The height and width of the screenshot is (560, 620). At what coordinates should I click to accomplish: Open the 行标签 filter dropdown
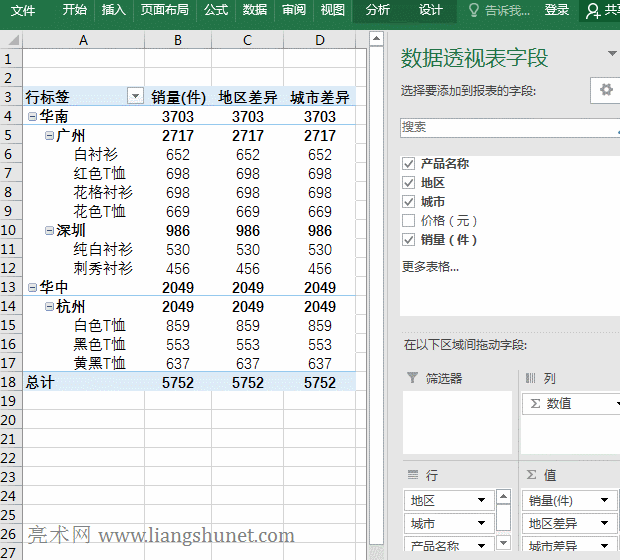[x=135, y=97]
